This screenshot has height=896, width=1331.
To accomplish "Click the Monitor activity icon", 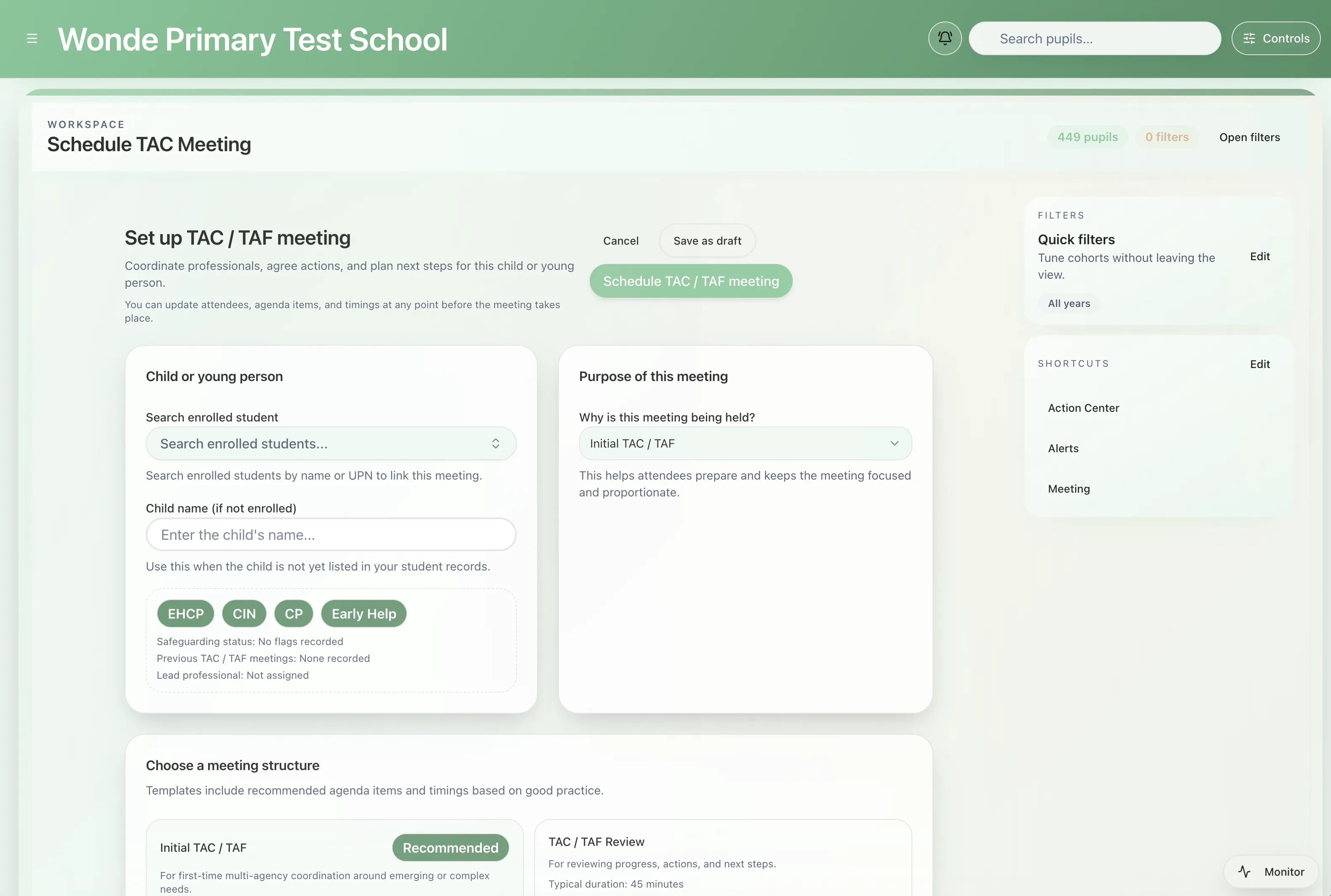I will point(1245,872).
